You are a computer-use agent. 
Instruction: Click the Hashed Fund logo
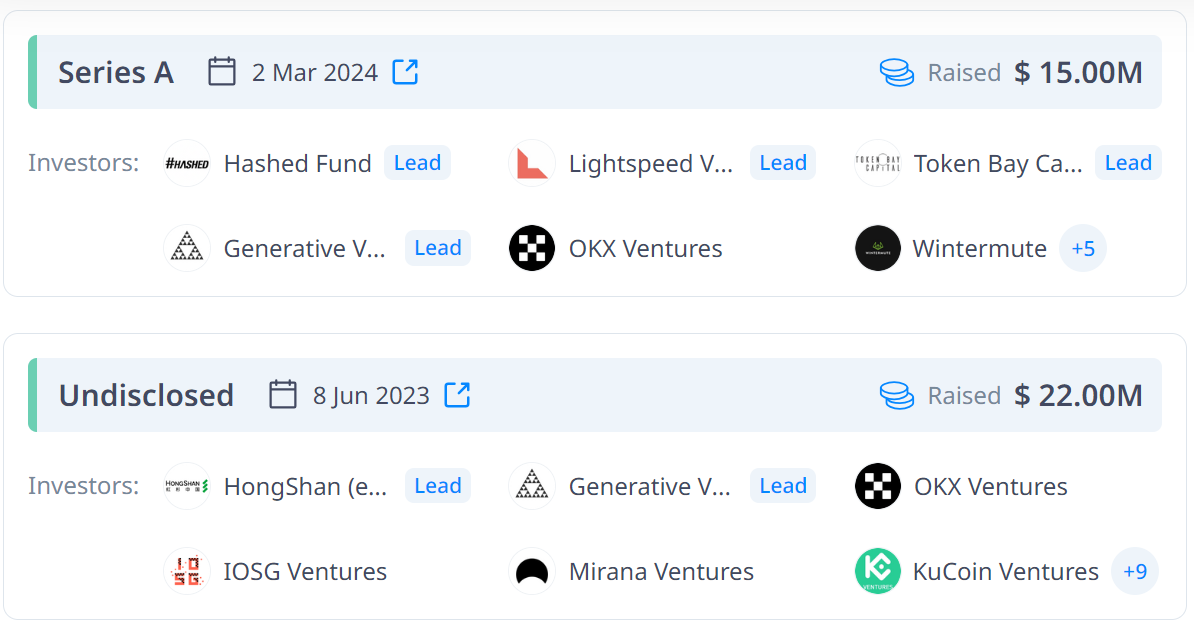(187, 163)
